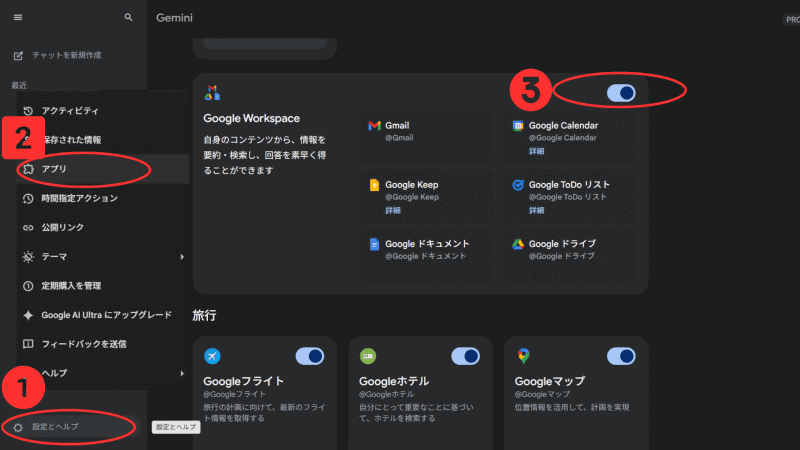Click the Gmail envelope icon
This screenshot has height=450, width=800.
374,126
